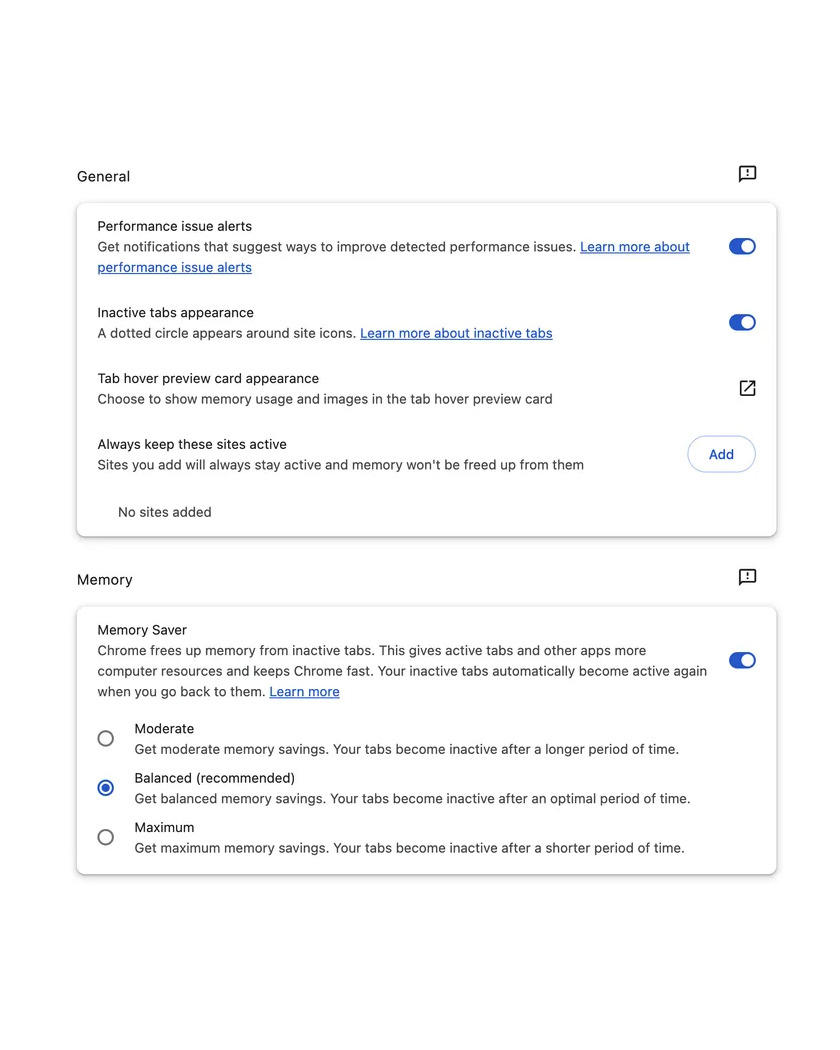Click the 'Moderate' option label text
This screenshot has width=840, height=1050.
165,729
